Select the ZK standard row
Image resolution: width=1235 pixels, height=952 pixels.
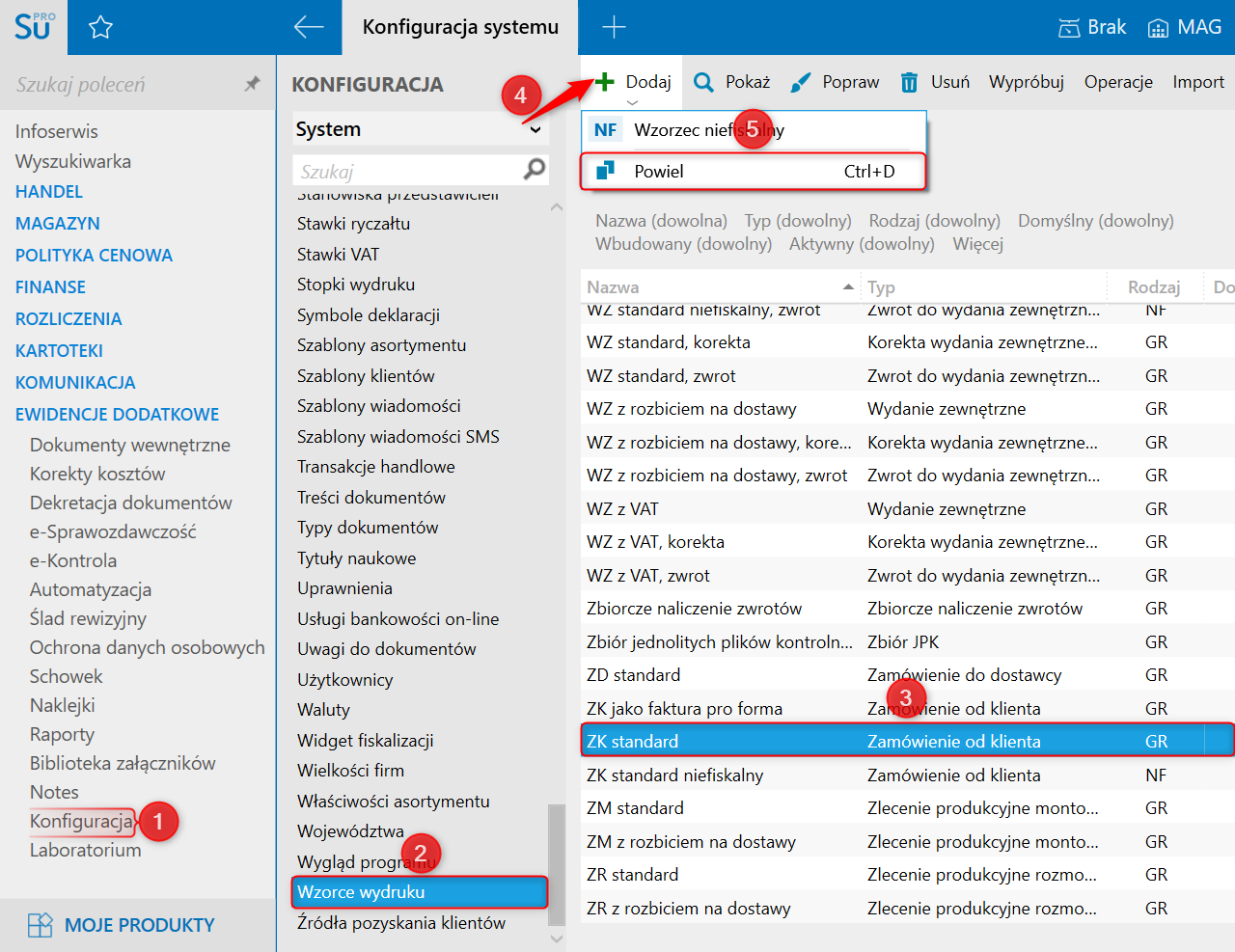click(x=907, y=742)
